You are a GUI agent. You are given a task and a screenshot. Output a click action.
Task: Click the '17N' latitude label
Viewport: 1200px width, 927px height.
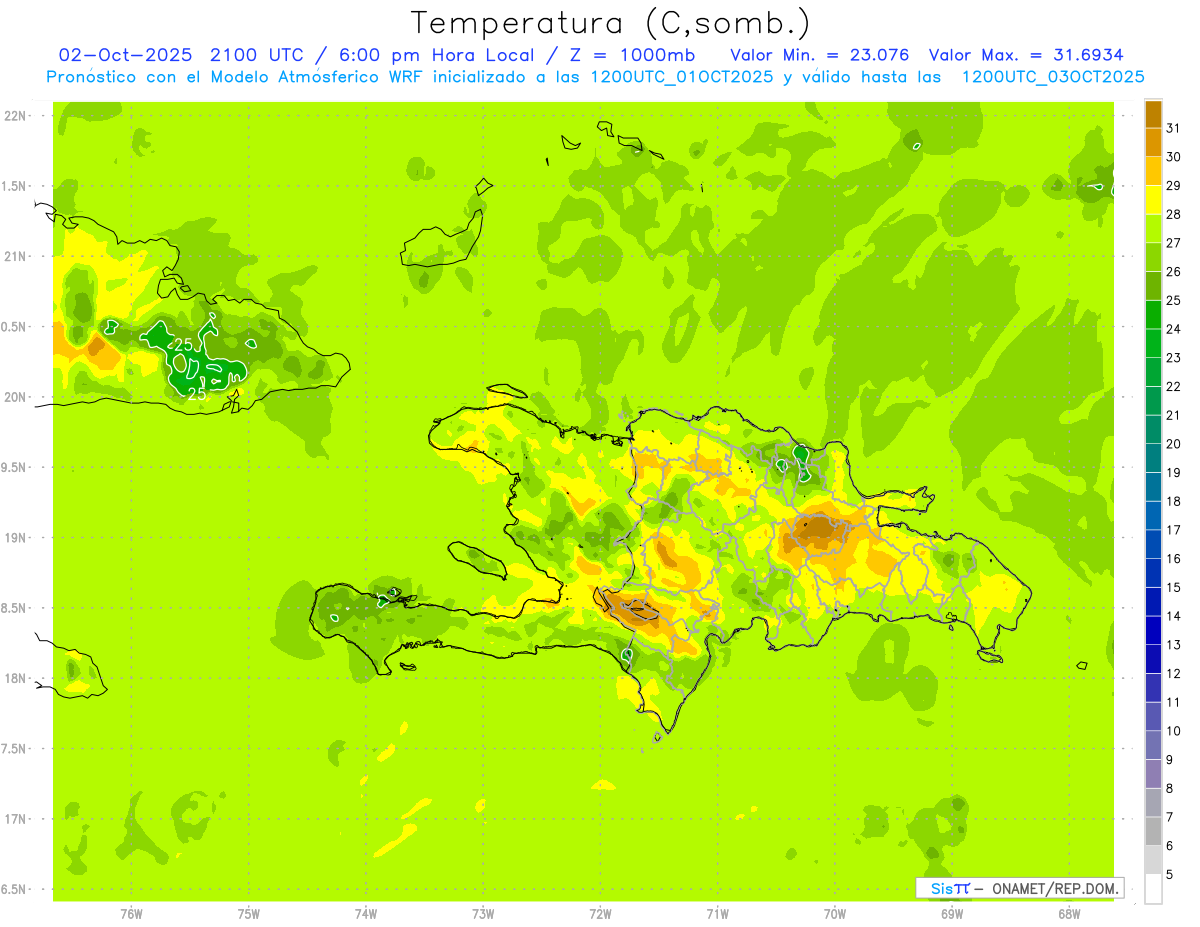[x=16, y=820]
